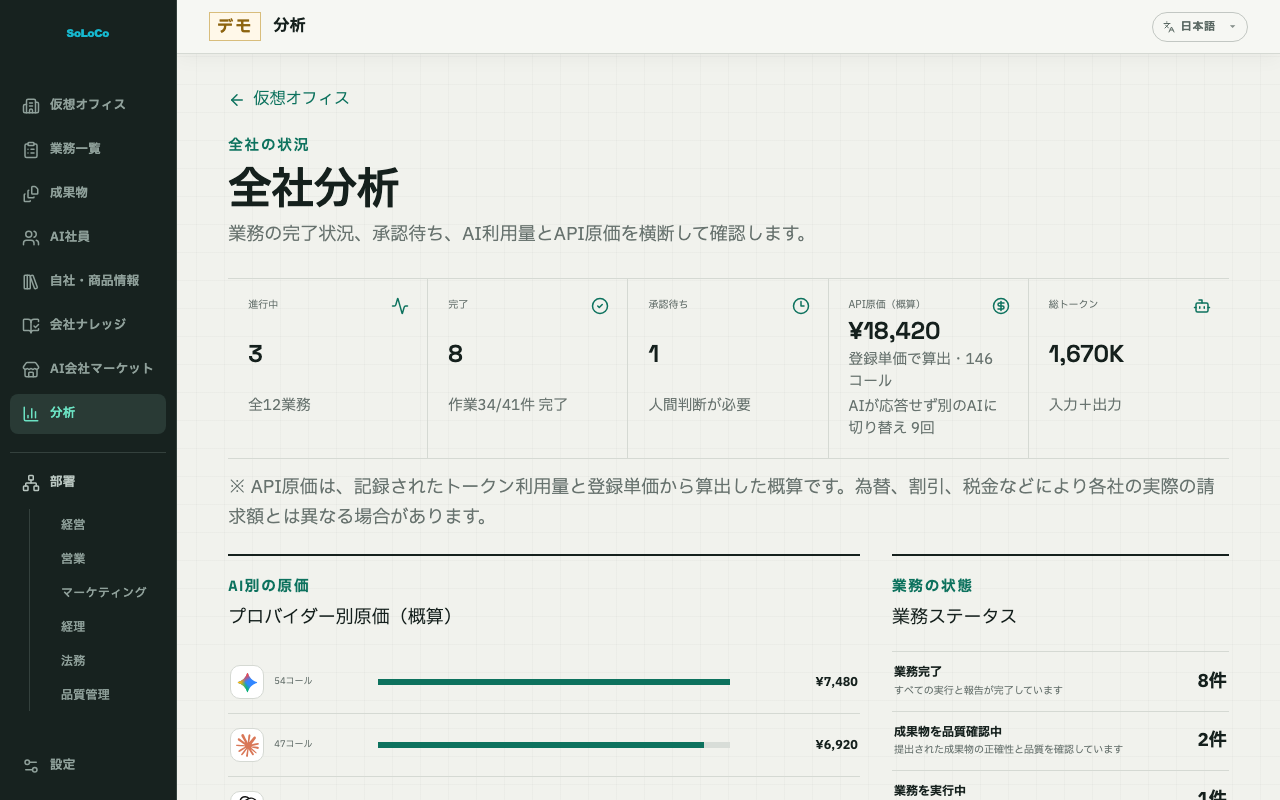
Task: Click the ¥7,480 amount
Action: (836, 682)
